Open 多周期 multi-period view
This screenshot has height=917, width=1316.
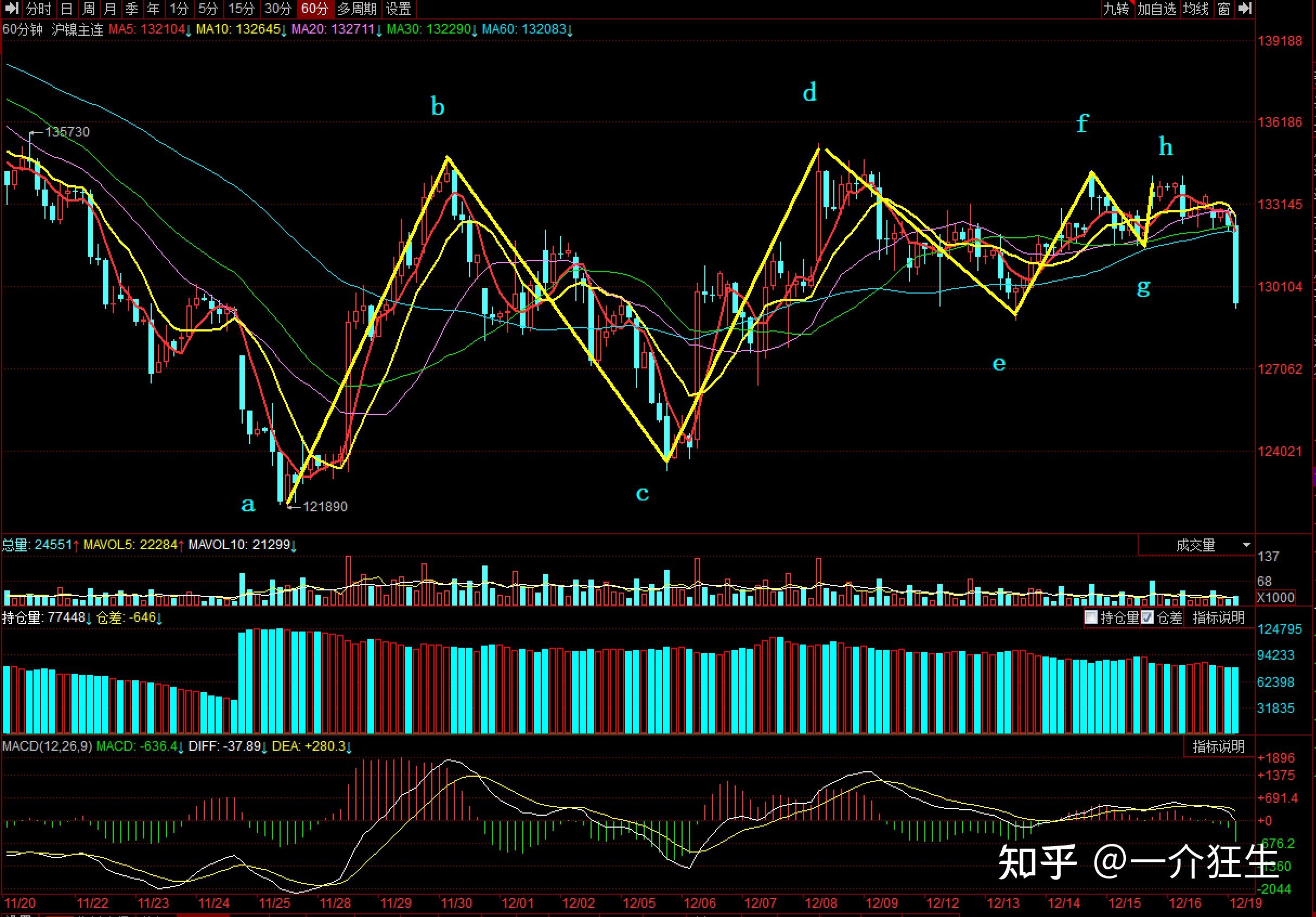pos(356,9)
